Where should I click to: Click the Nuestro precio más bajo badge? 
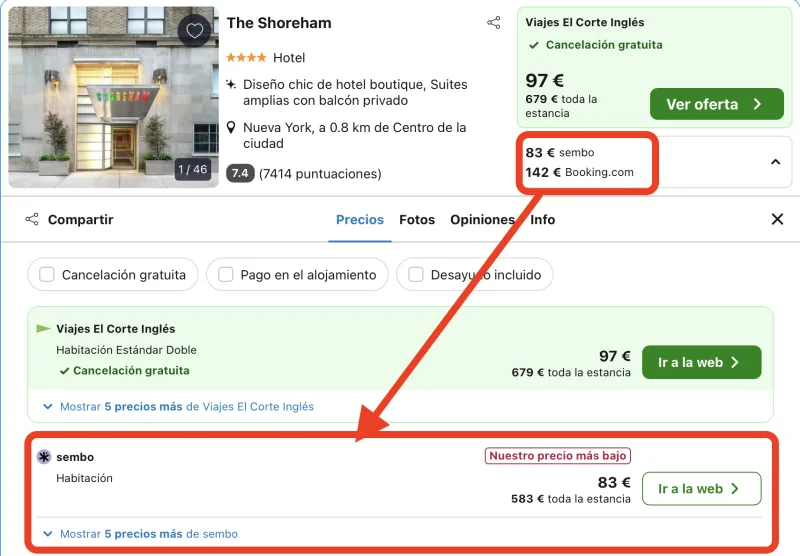point(558,456)
